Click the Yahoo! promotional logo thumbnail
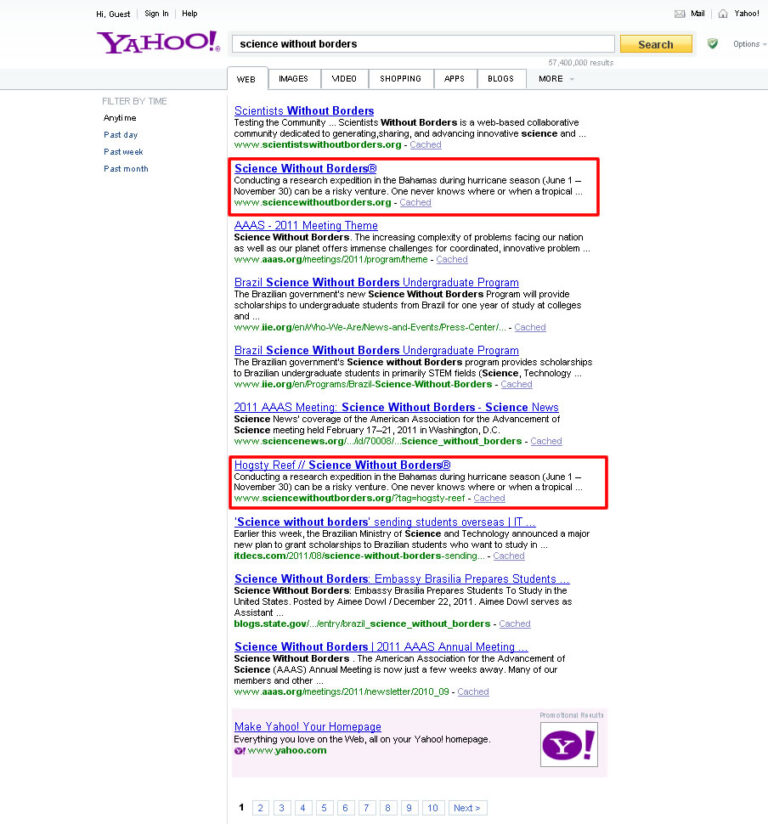This screenshot has height=824, width=768. point(569,744)
